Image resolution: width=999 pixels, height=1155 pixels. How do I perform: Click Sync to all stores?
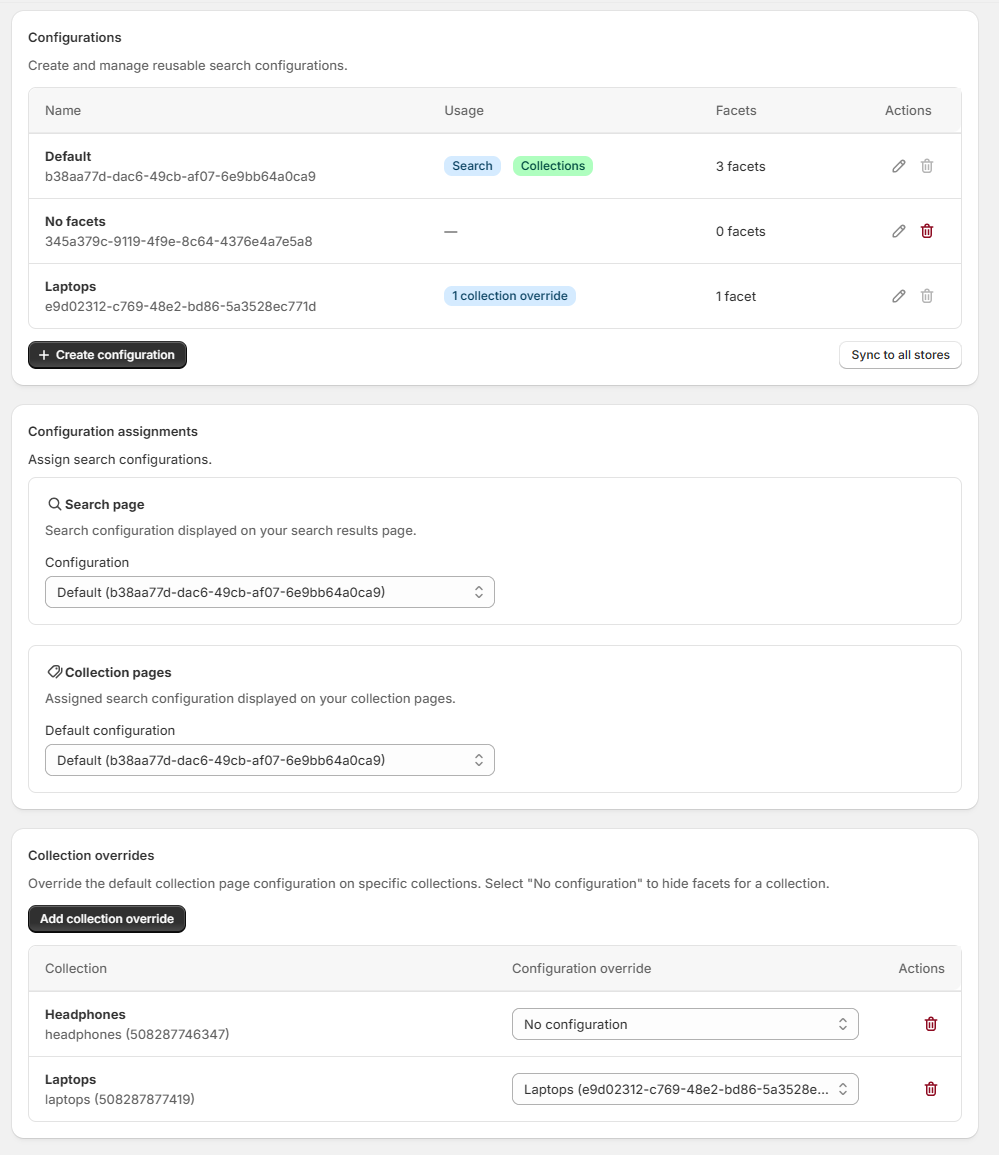click(899, 354)
